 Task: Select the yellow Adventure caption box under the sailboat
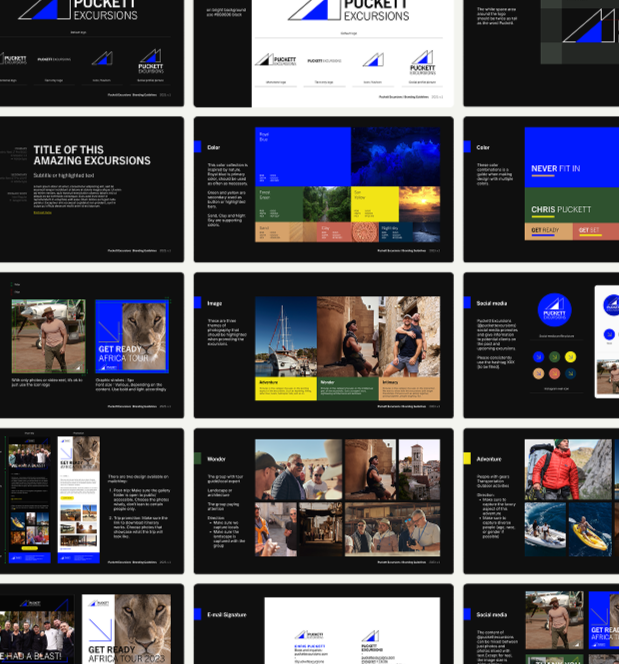coord(286,389)
